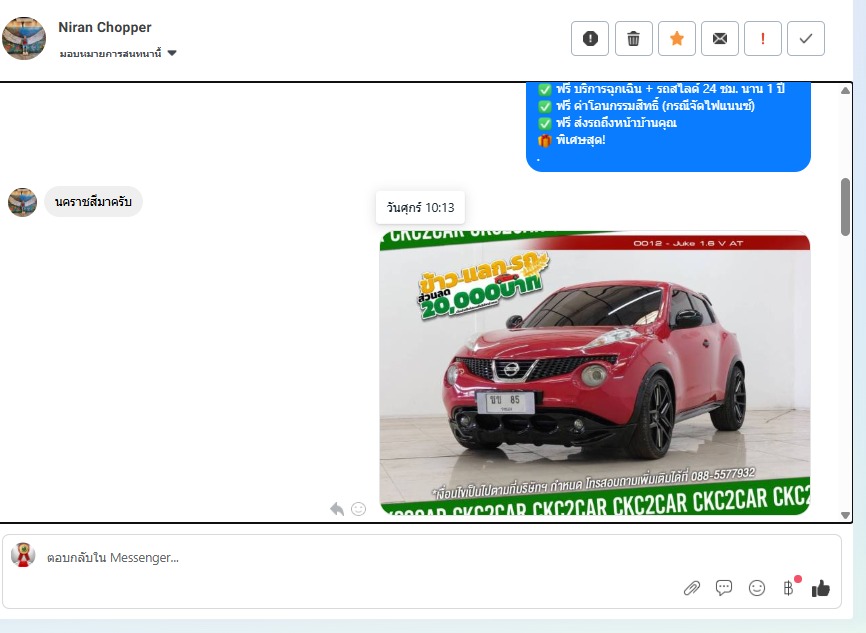The height and width of the screenshot is (633, 866).
Task: Delete conversation using trash can icon
Action: point(633,39)
